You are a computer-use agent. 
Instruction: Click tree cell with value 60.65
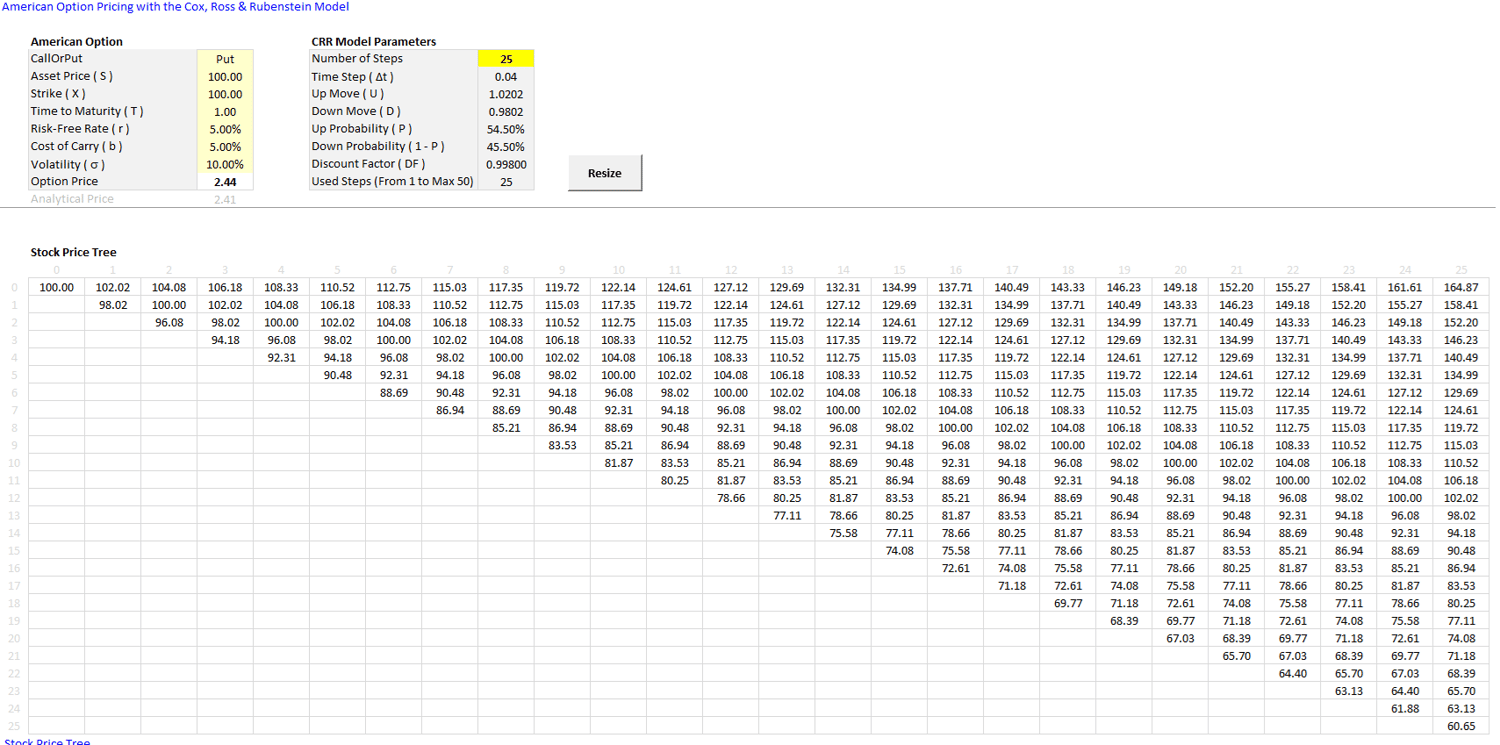(x=1461, y=726)
